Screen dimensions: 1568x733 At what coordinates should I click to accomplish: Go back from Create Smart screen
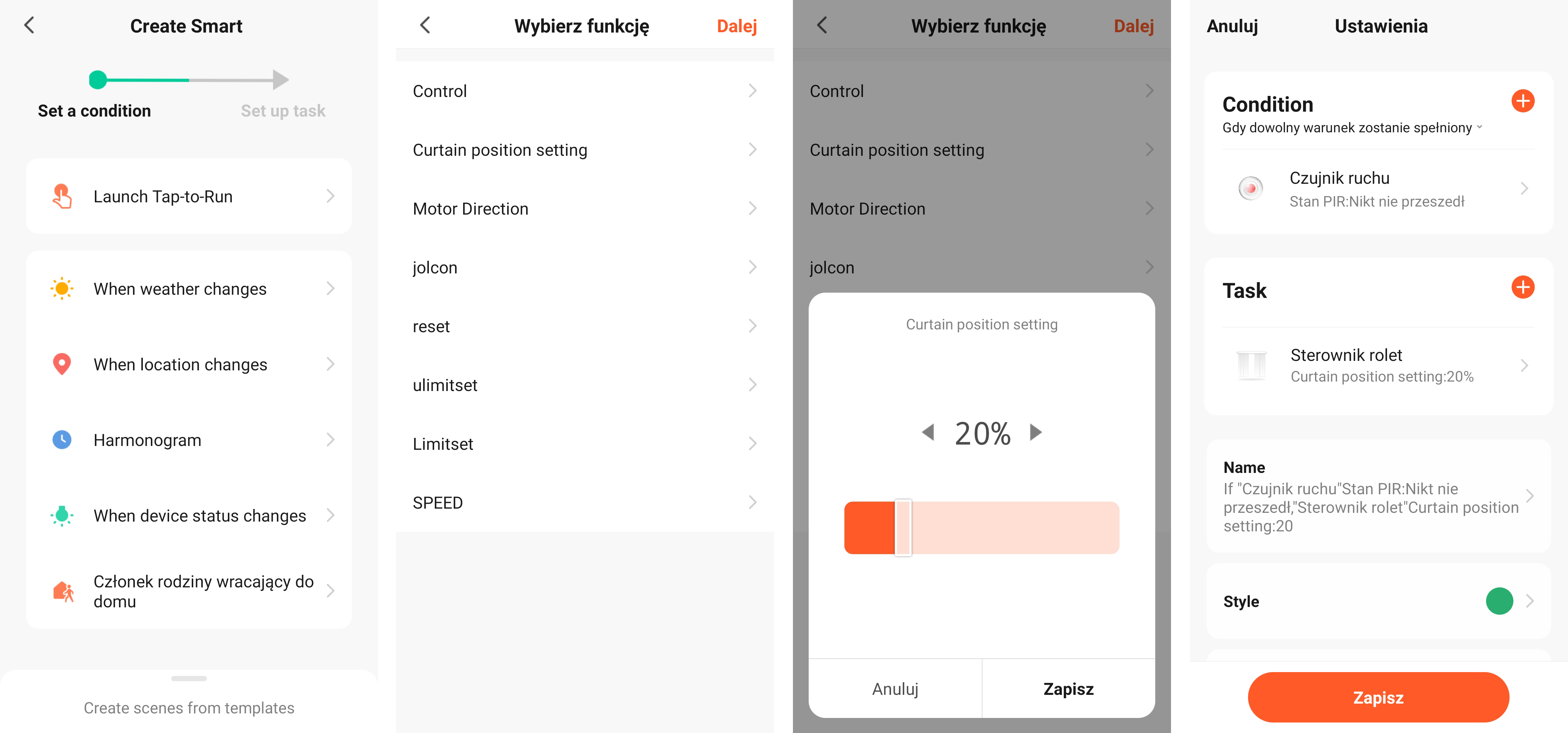coord(29,26)
